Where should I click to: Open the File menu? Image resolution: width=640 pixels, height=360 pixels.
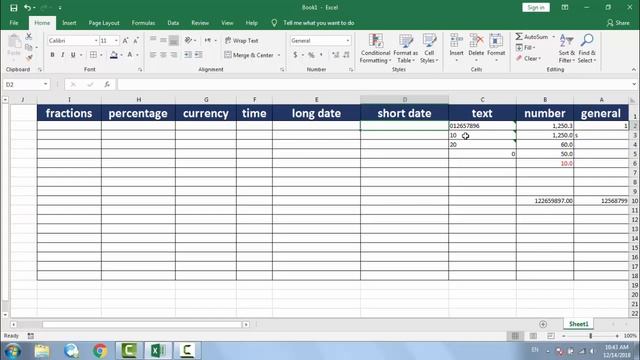point(14,23)
